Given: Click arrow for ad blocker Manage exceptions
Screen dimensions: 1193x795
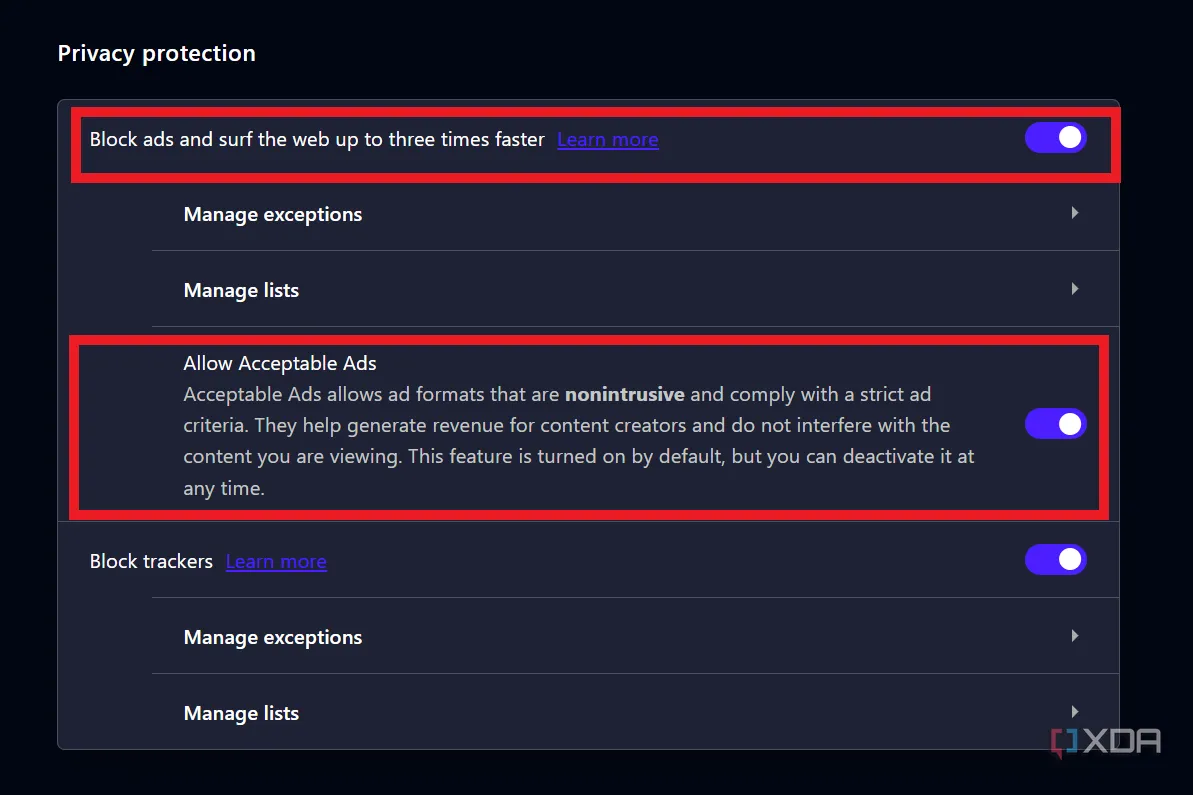Looking at the screenshot, I should pos(1075,213).
